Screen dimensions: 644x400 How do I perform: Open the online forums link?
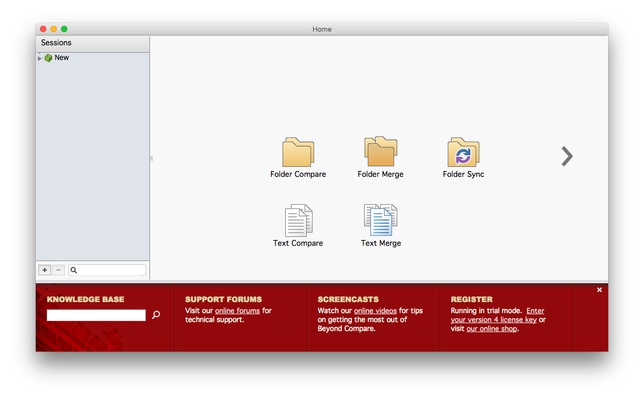click(237, 311)
